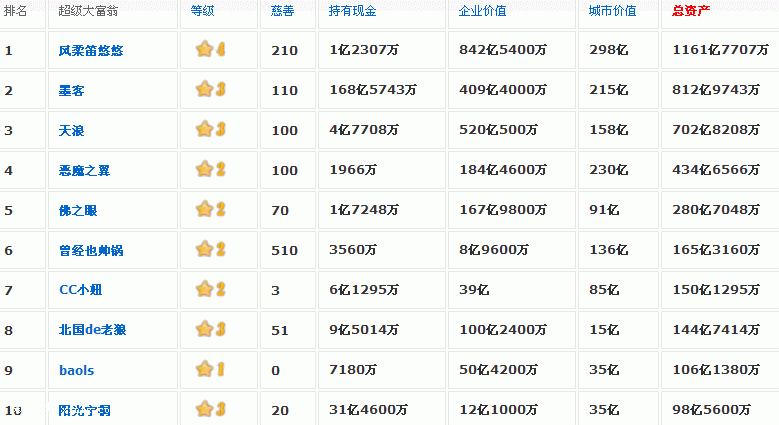Click the star level icon for CC小妞
The height and width of the screenshot is (425, 779).
click(x=210, y=289)
